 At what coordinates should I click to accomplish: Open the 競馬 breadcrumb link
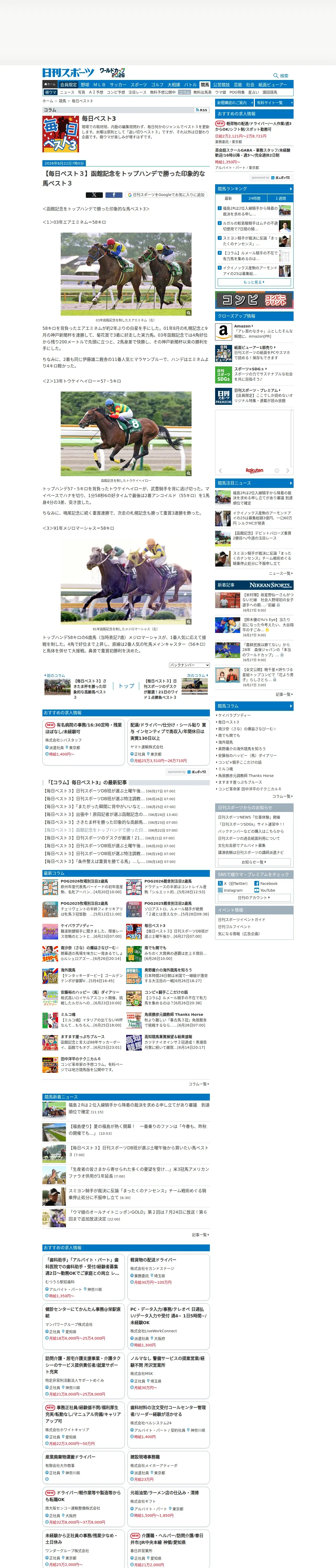(x=62, y=101)
